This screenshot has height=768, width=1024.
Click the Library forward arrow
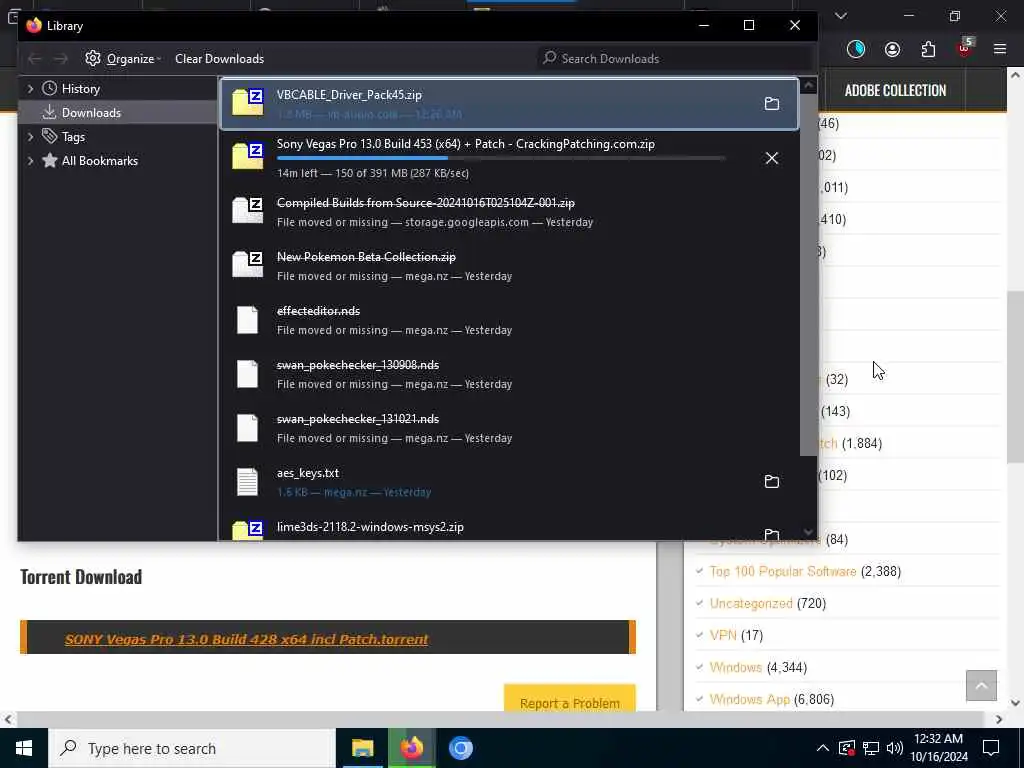(x=61, y=58)
